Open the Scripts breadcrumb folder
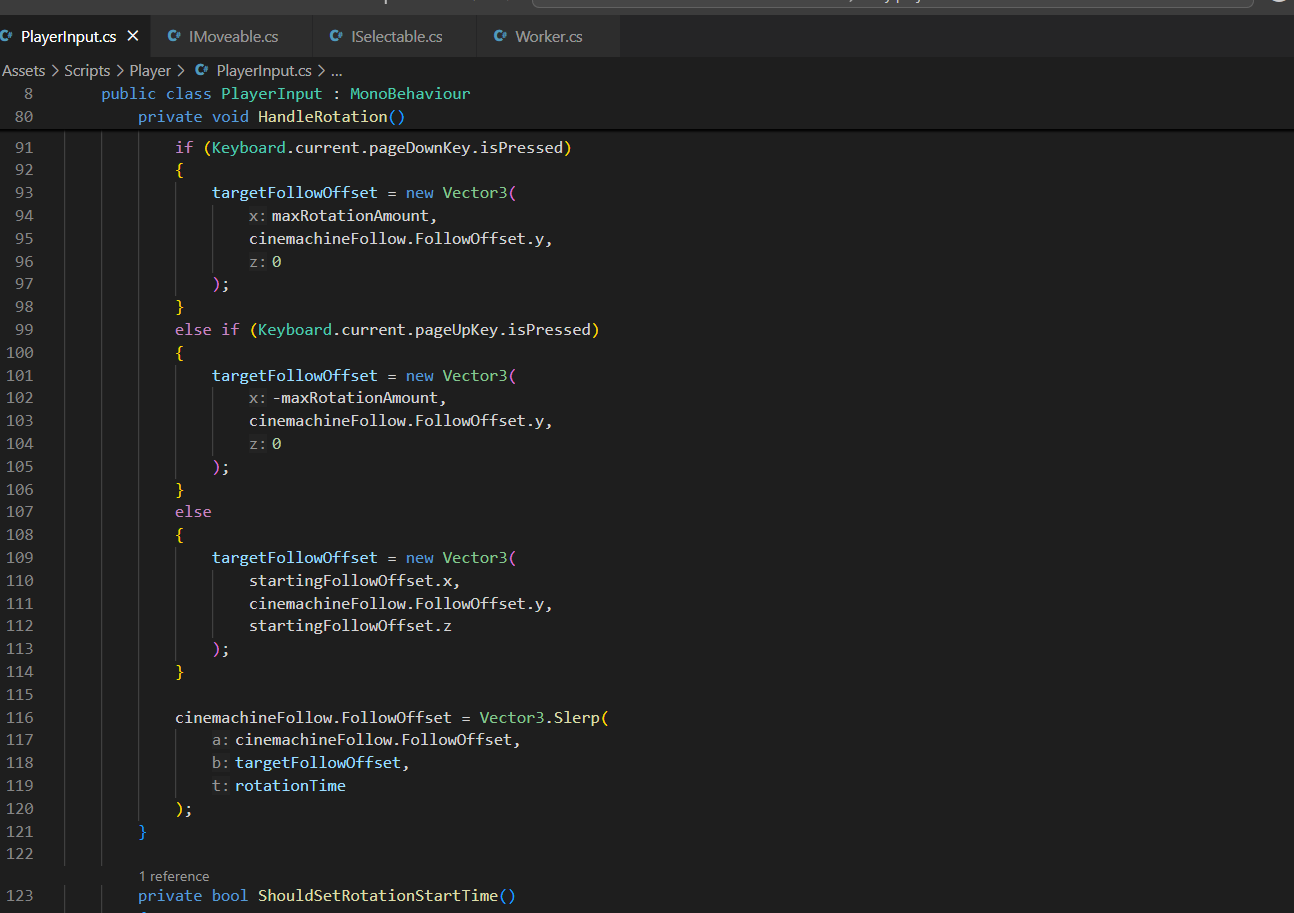This screenshot has height=913, width=1294. click(87, 70)
